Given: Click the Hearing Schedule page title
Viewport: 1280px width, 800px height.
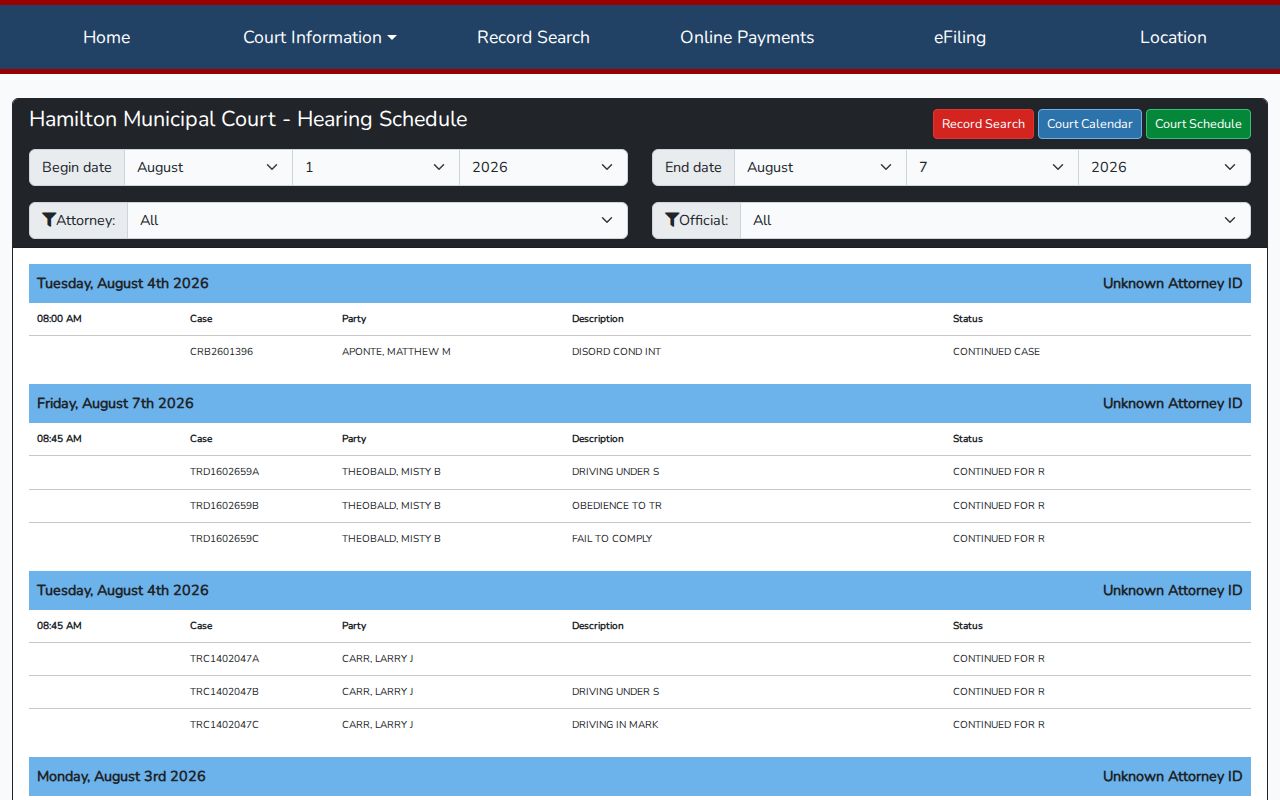Looking at the screenshot, I should (248, 119).
